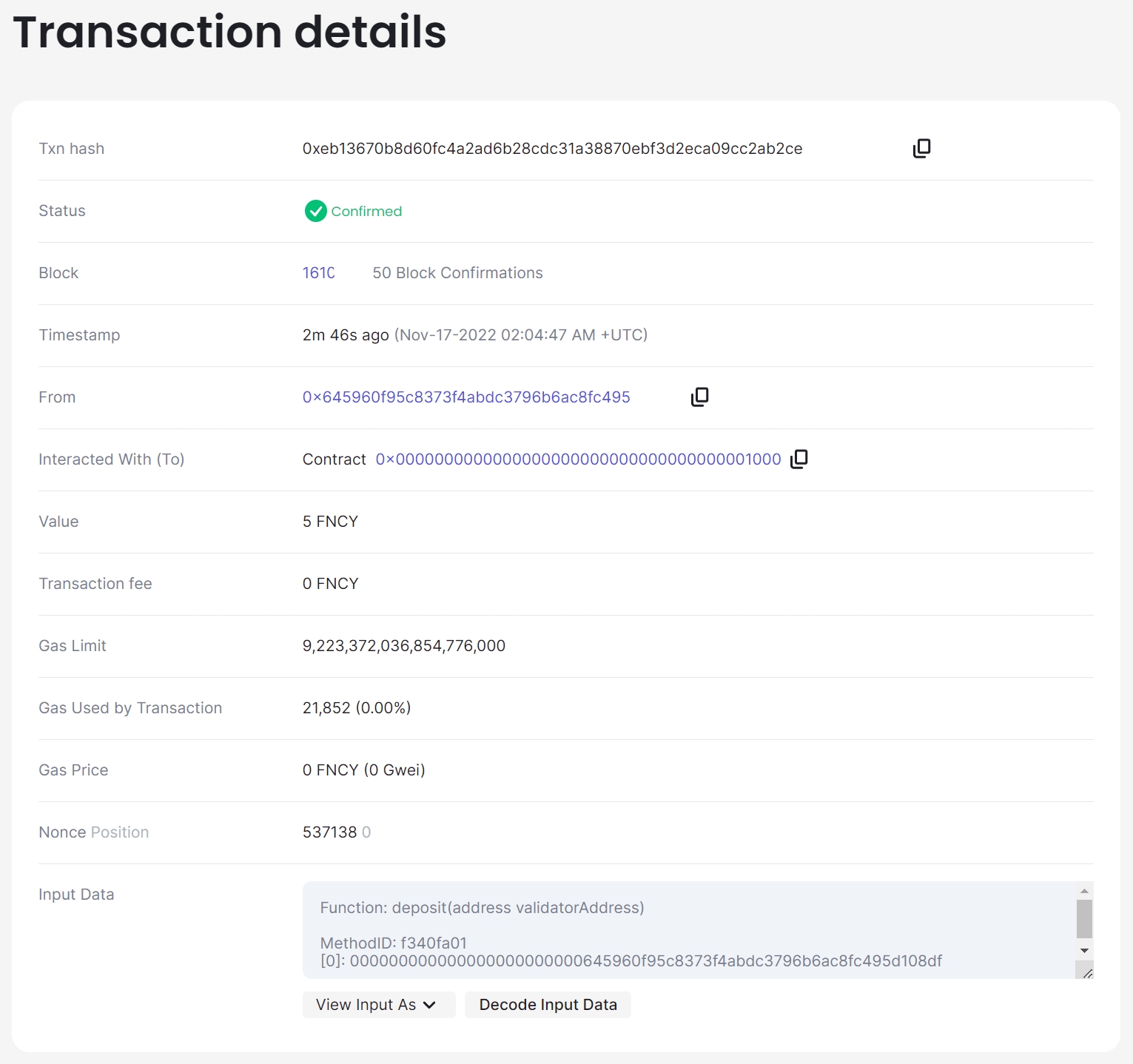Open the View Input As dropdown
Screen dimensions: 1133x1064
378,1005
